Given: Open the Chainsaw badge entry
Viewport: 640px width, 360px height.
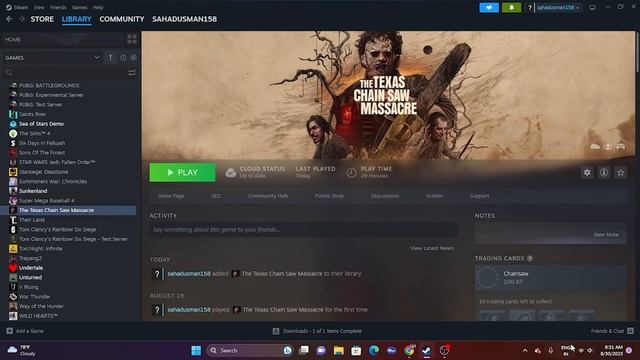Looking at the screenshot, I should (551, 278).
